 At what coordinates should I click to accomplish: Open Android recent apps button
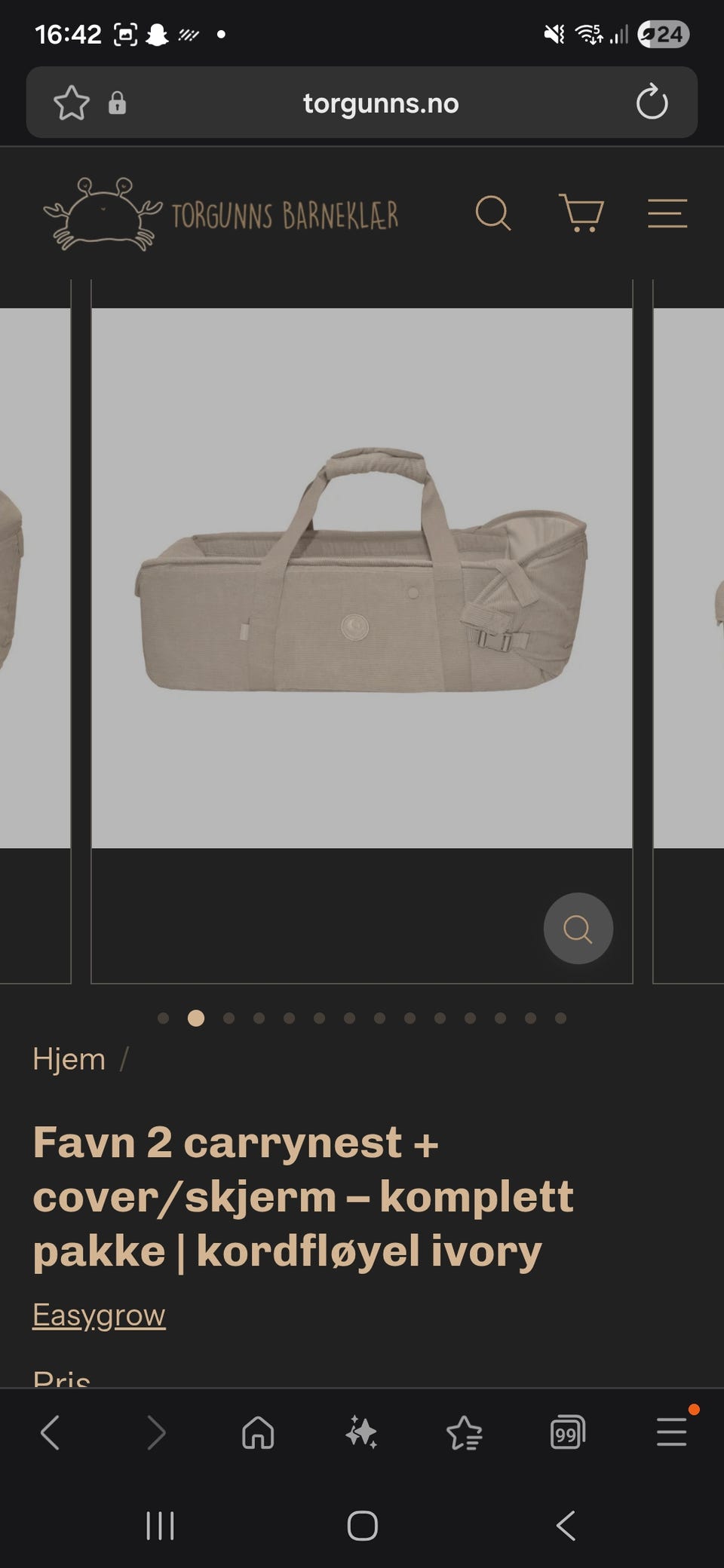point(160,1526)
